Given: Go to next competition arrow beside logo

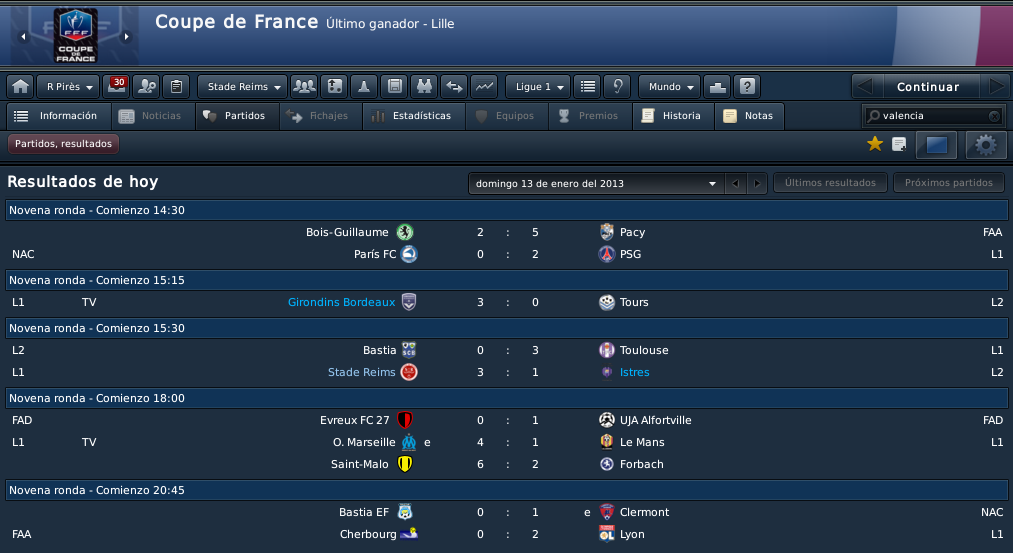Looking at the screenshot, I should [127, 37].
